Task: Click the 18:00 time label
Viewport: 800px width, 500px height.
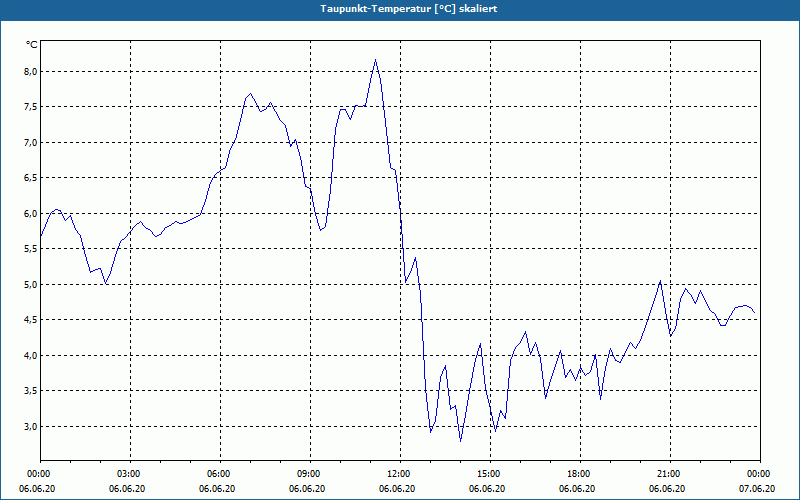Action: coord(580,474)
